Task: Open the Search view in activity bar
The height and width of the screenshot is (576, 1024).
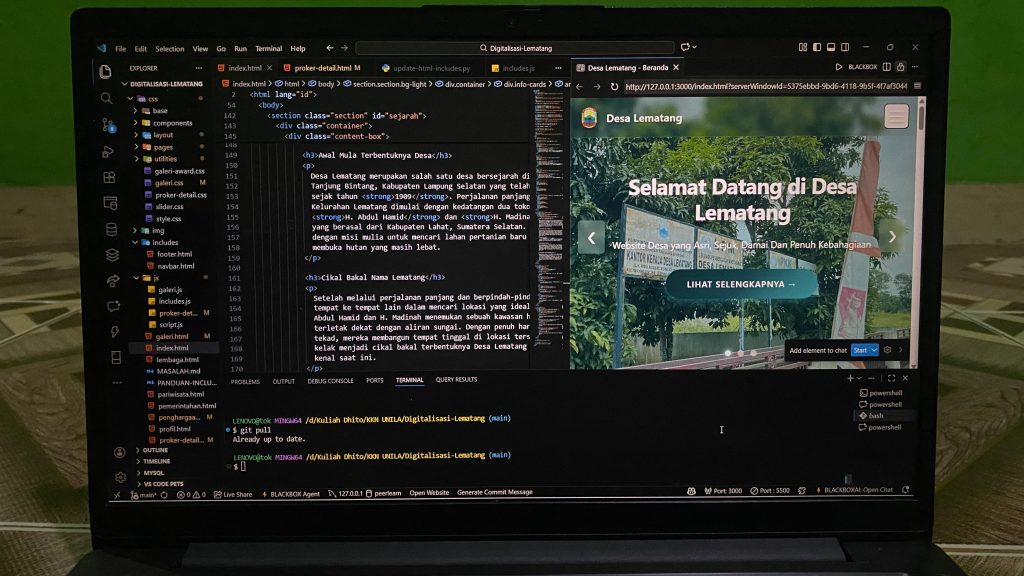Action: tap(106, 98)
